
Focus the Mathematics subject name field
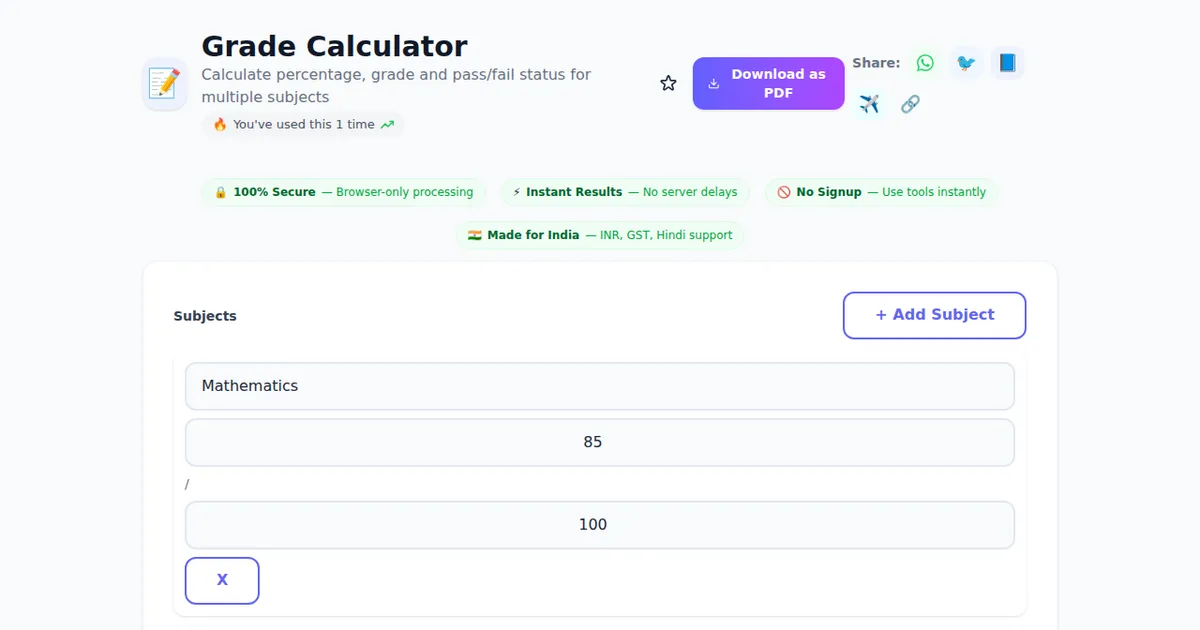coord(599,386)
